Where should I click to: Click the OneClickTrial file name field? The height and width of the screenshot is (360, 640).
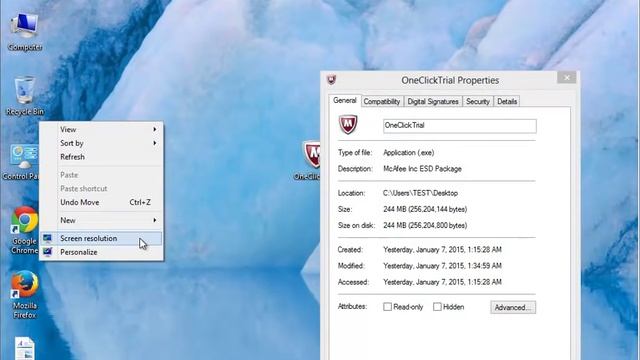[x=460, y=126]
